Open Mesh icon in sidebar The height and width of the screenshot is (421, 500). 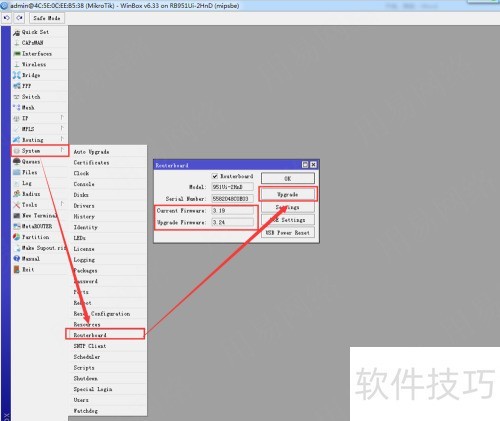point(17,108)
